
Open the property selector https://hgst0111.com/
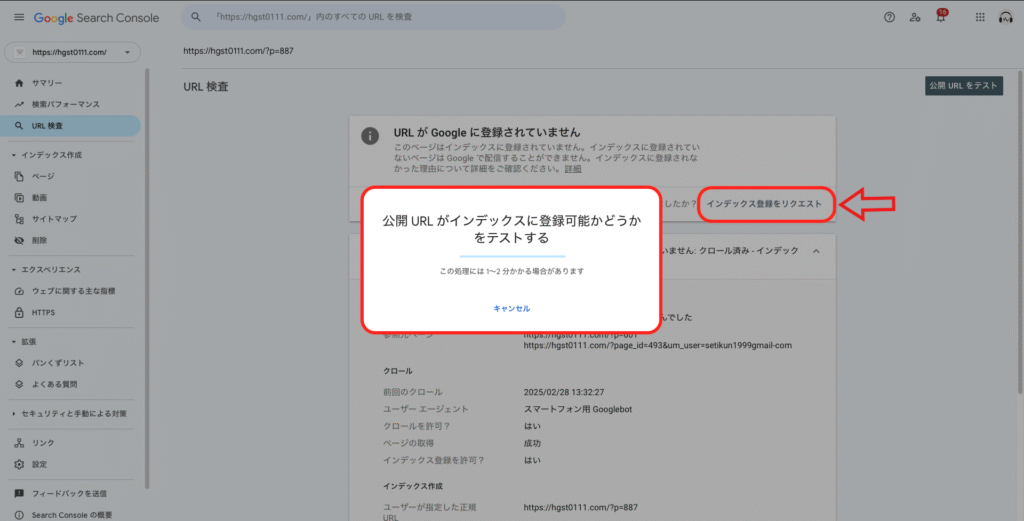pyautogui.click(x=72, y=52)
